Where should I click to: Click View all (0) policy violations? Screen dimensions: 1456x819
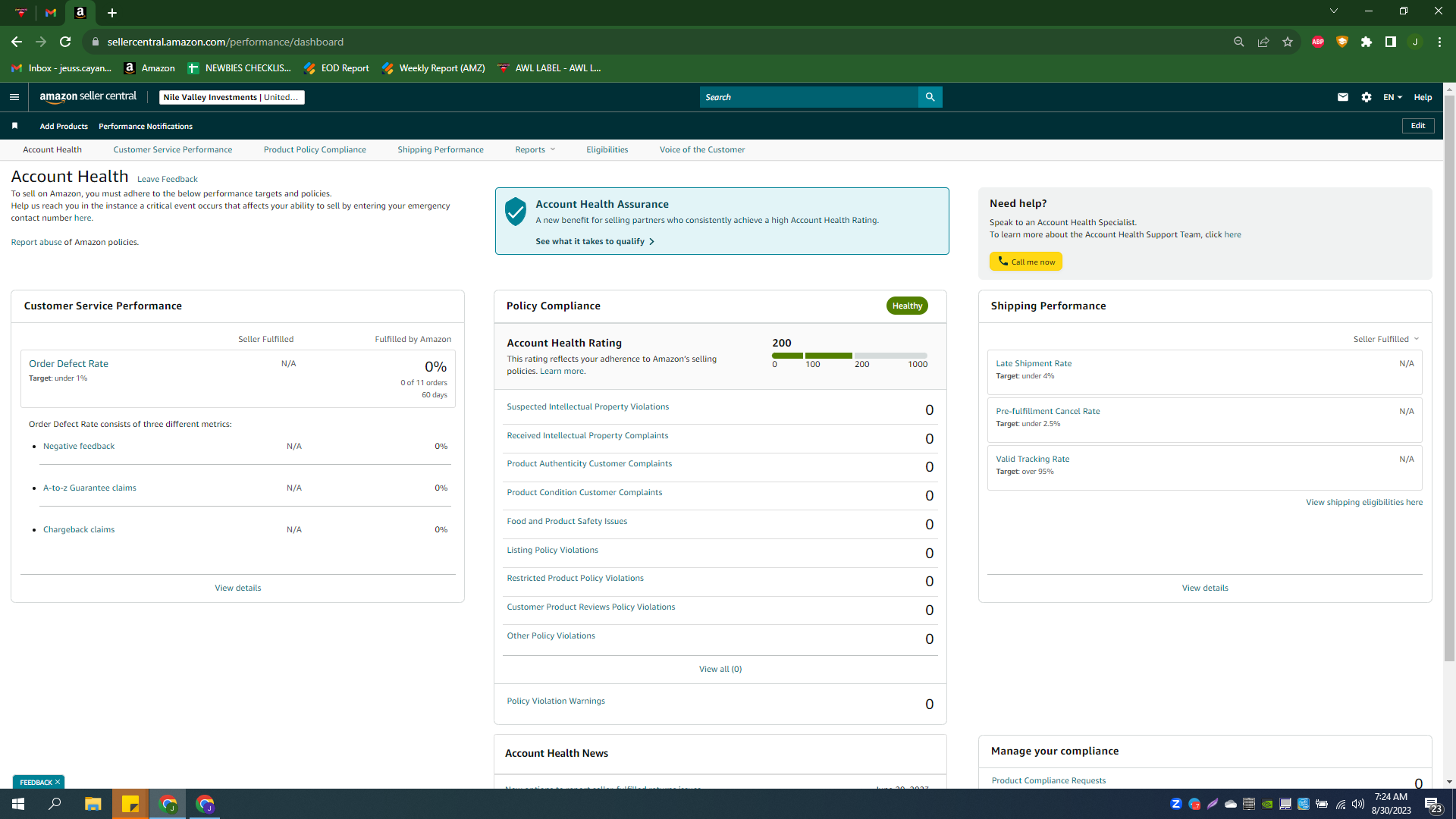pos(720,669)
